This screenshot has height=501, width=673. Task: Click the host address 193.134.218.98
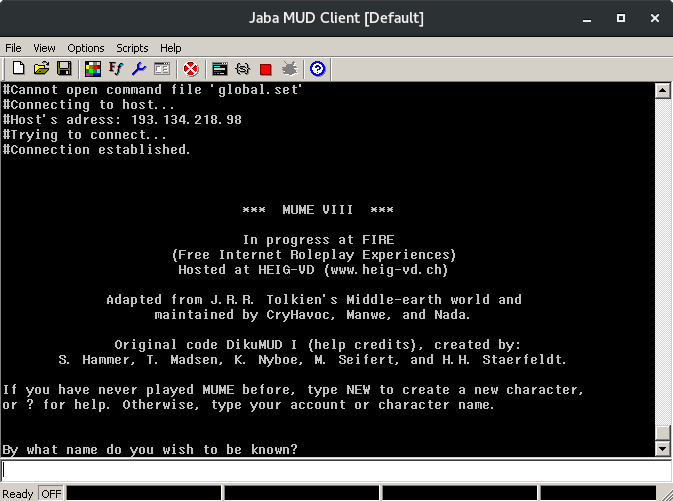point(186,120)
